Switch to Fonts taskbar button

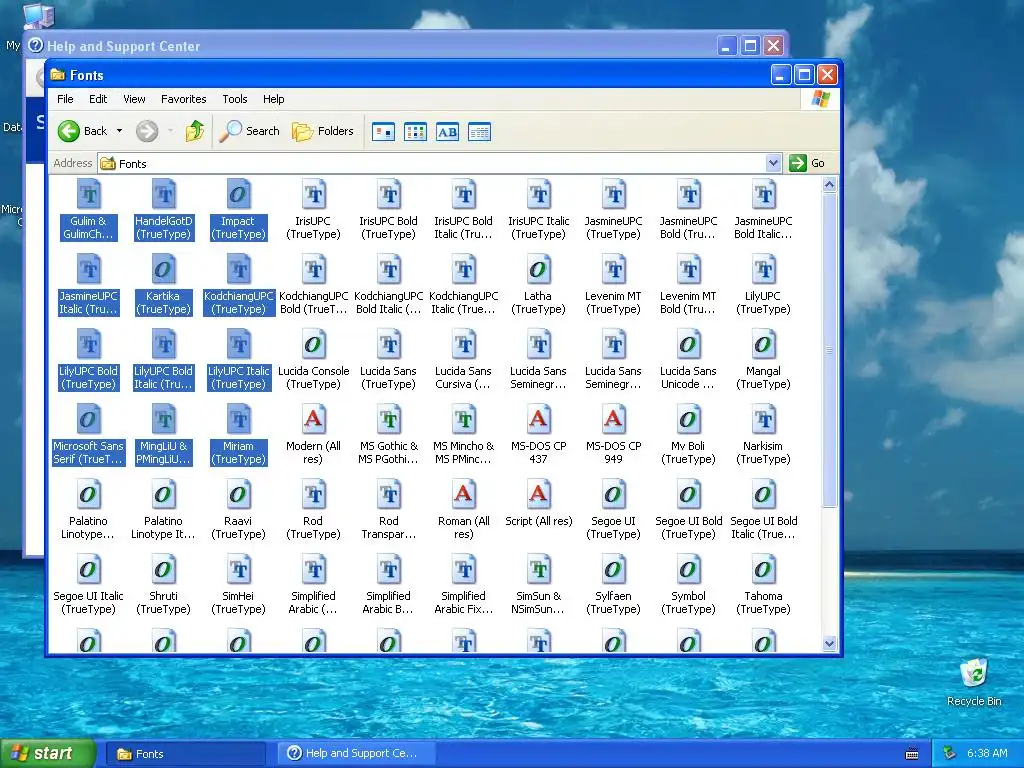[x=186, y=754]
